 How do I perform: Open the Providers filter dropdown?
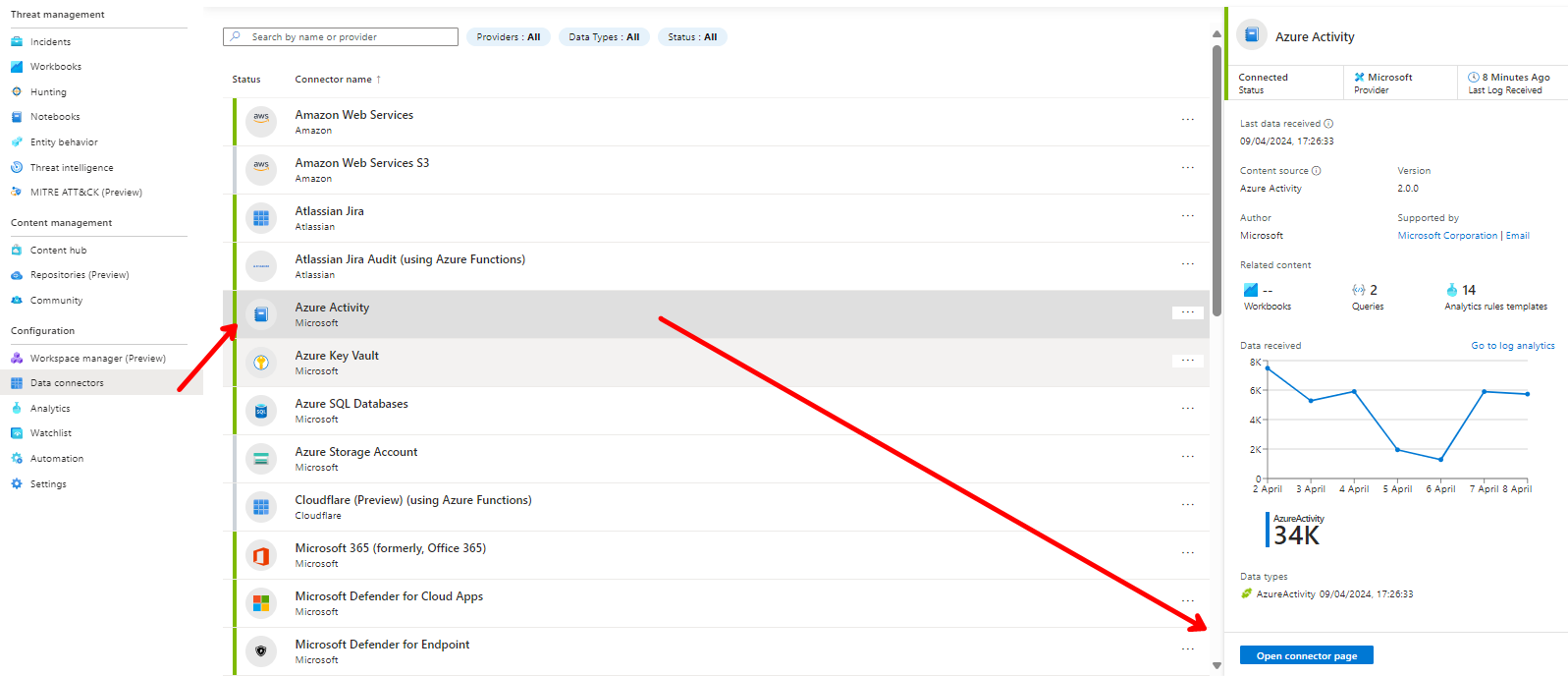pyautogui.click(x=509, y=37)
